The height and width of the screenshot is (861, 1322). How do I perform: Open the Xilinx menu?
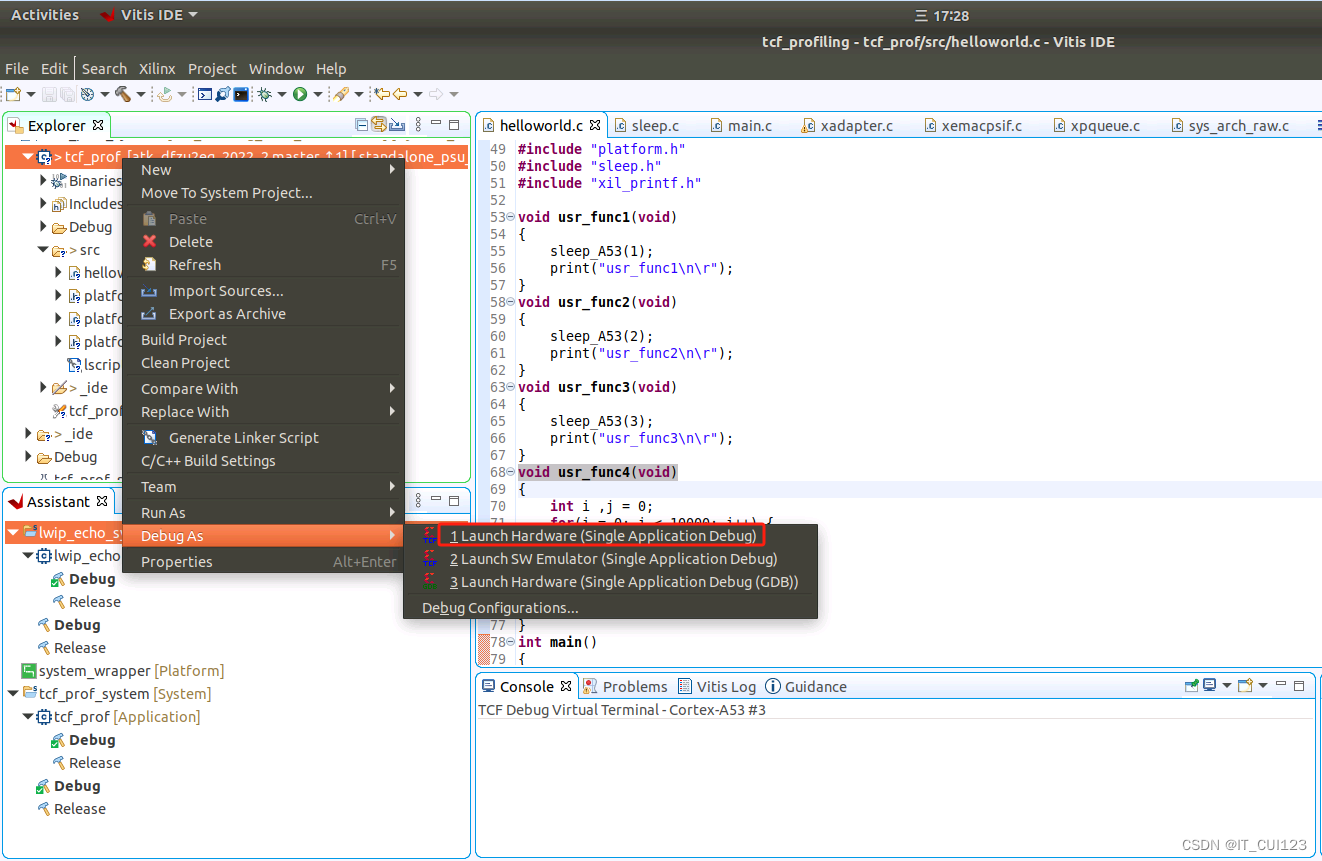click(x=157, y=69)
